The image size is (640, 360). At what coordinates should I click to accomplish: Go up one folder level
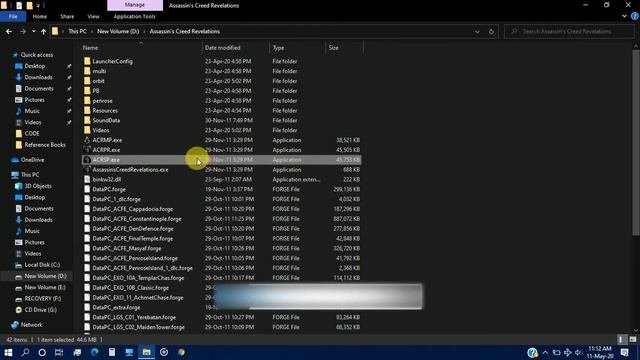(43, 31)
